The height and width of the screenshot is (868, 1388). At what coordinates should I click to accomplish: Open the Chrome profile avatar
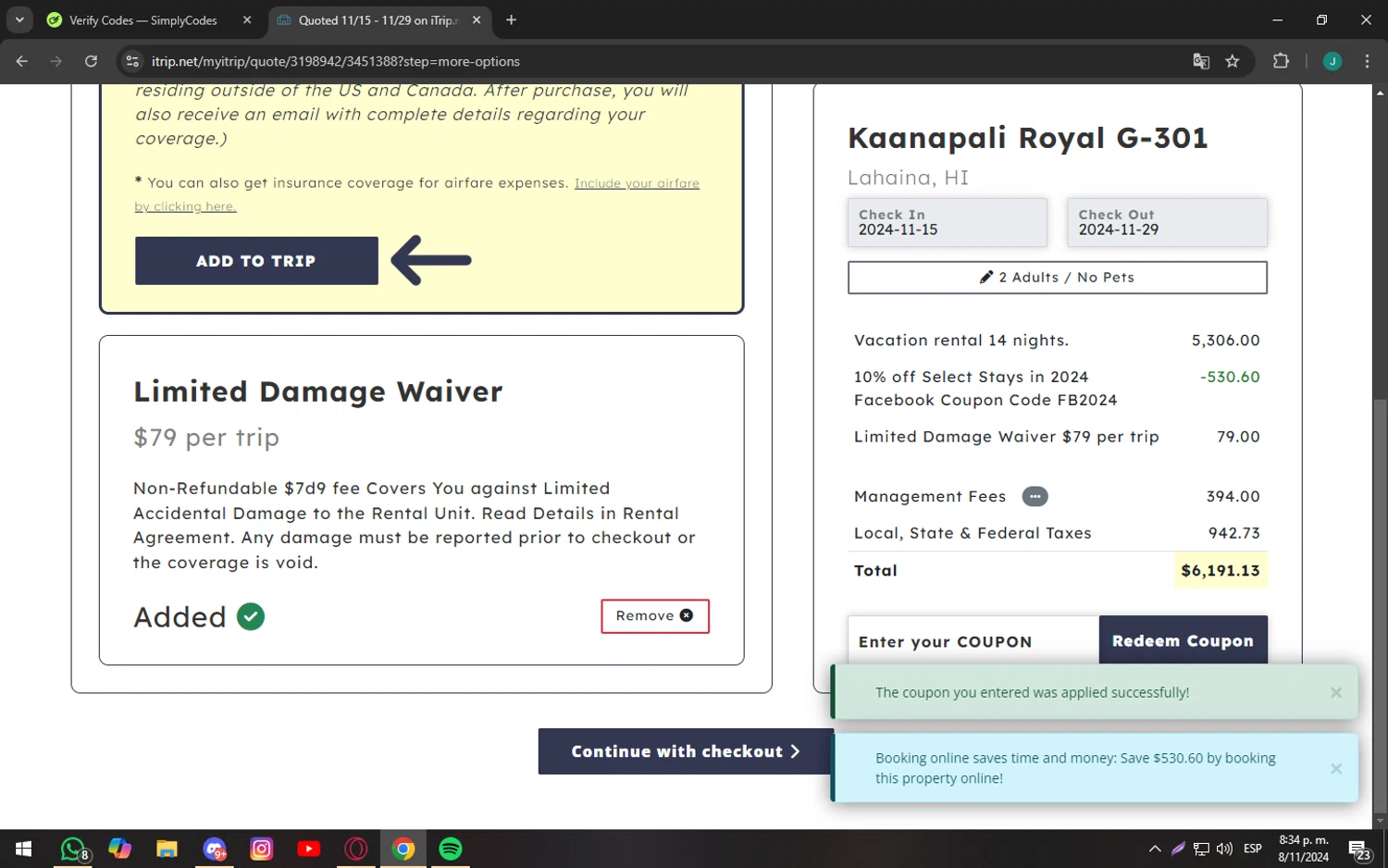(x=1332, y=61)
